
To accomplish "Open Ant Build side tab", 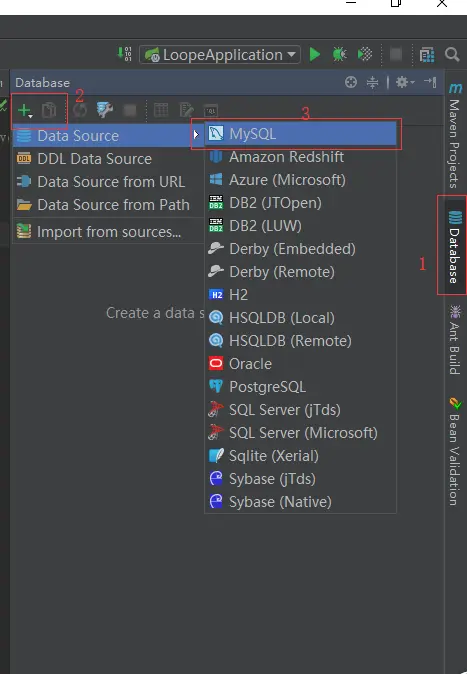I will [x=455, y=340].
